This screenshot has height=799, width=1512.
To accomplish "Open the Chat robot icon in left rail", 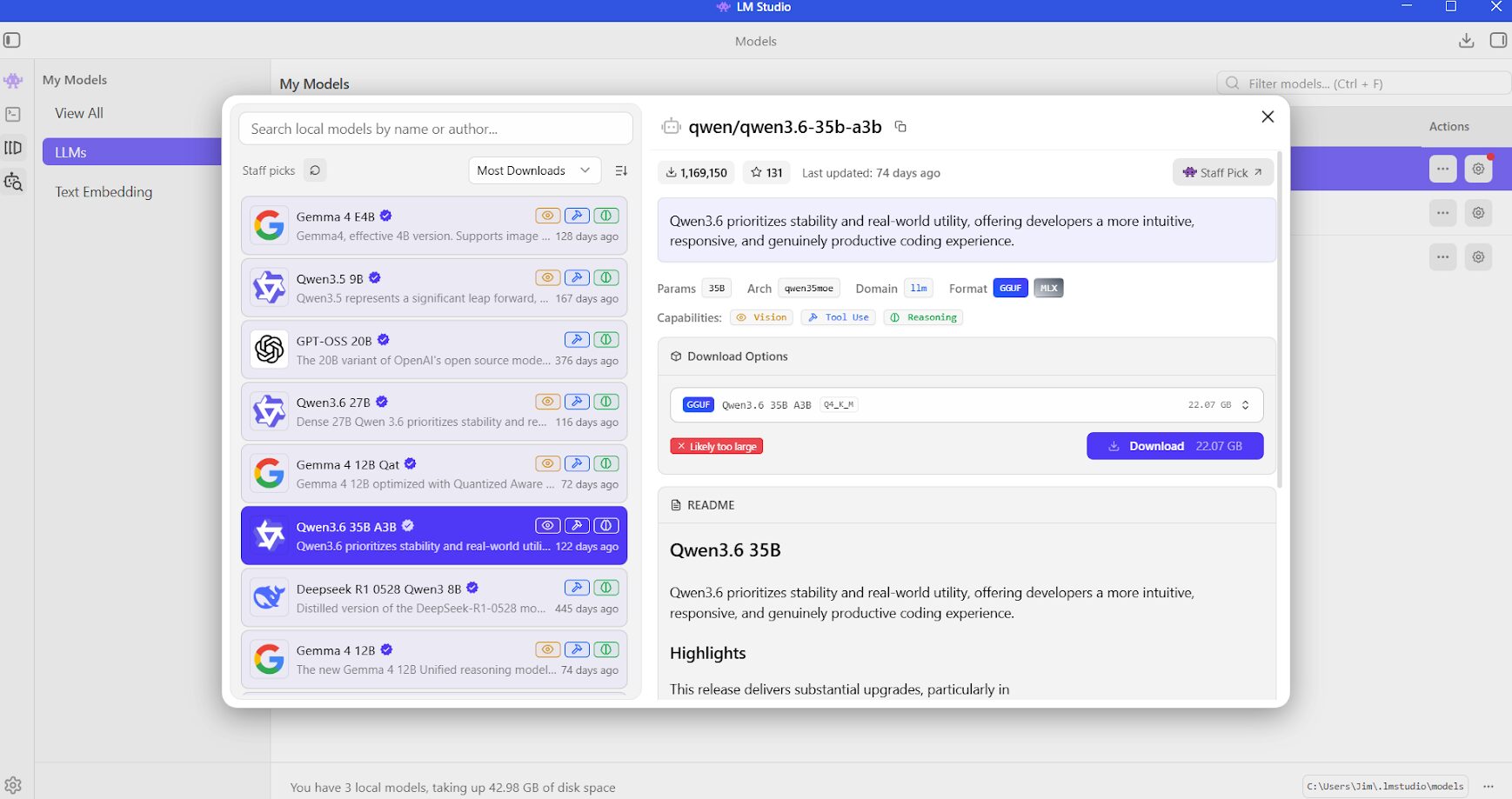I will point(13,81).
